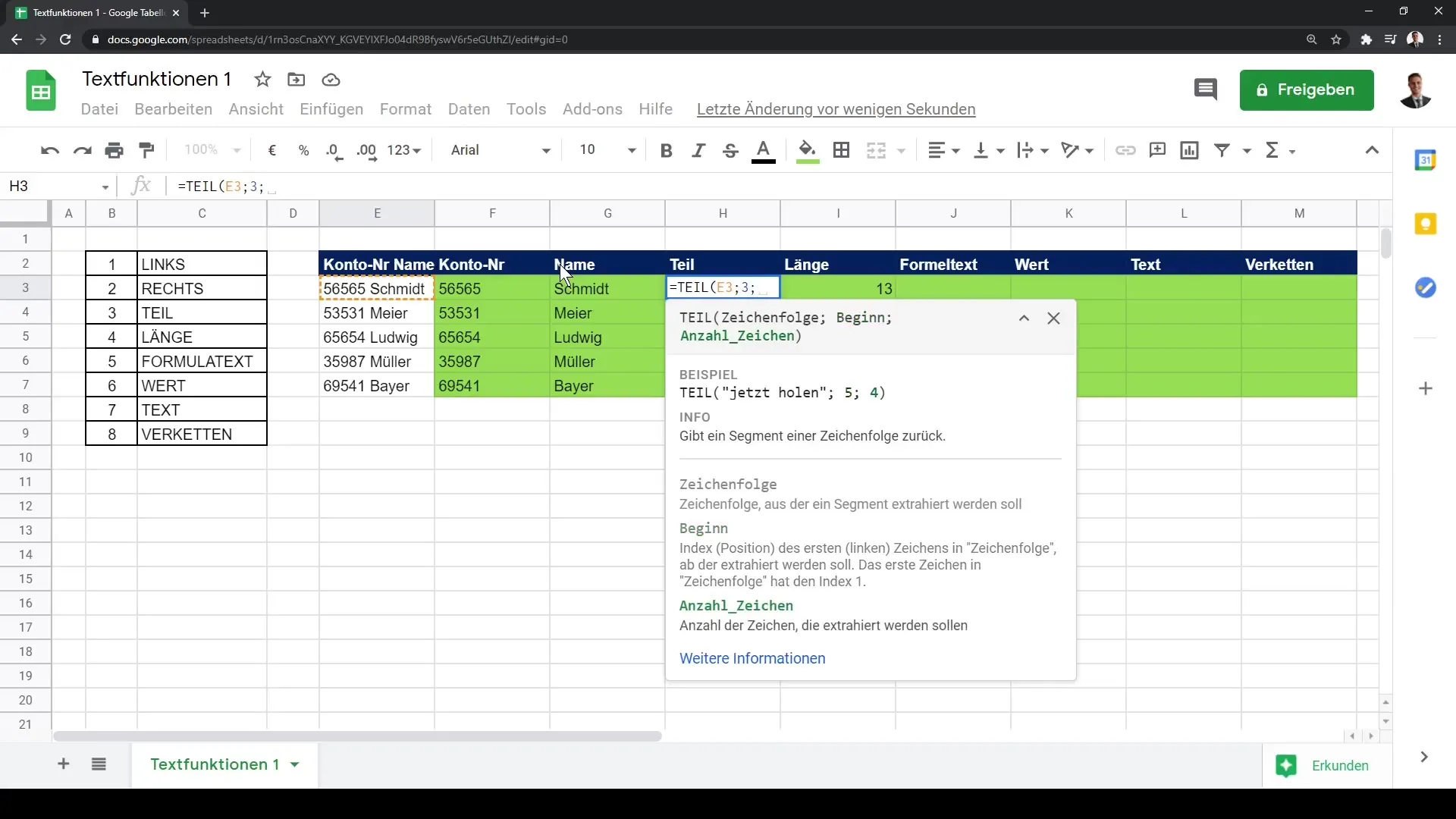1456x819 pixels.
Task: Open the Datei menu
Action: (99, 109)
